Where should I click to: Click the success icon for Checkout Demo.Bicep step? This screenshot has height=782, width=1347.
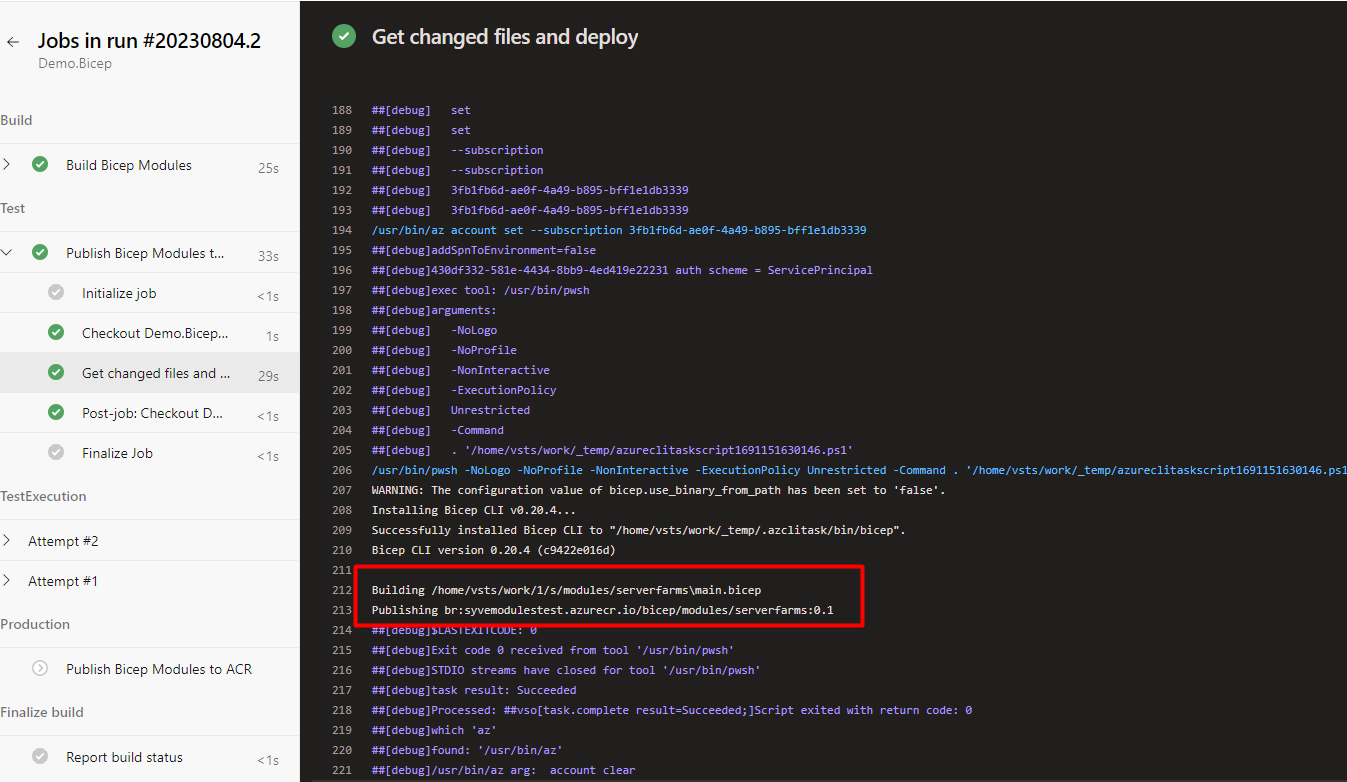click(x=55, y=331)
